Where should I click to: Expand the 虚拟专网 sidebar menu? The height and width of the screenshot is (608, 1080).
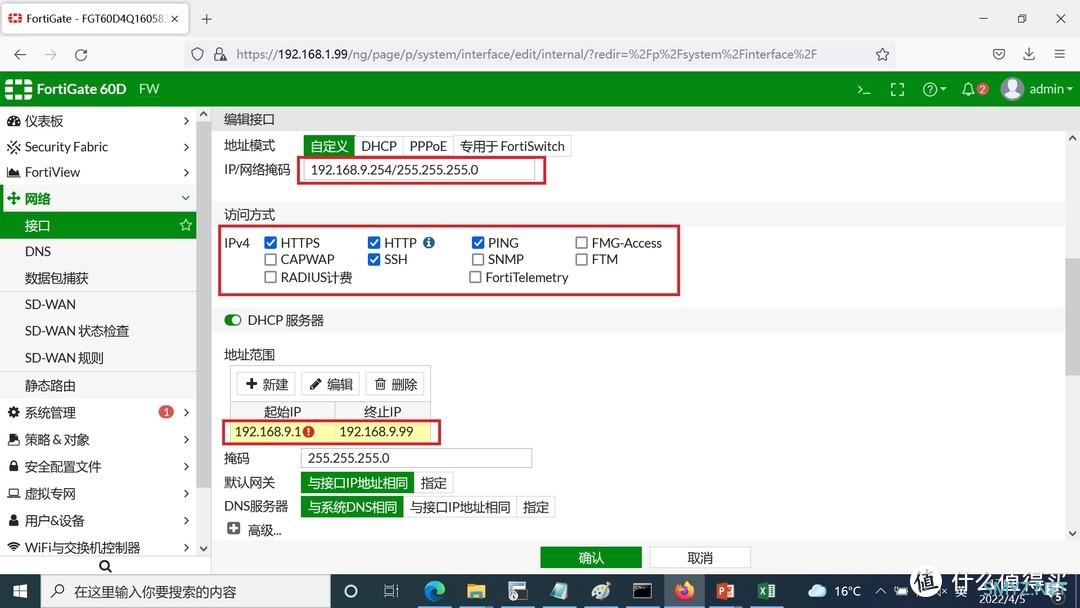point(98,493)
